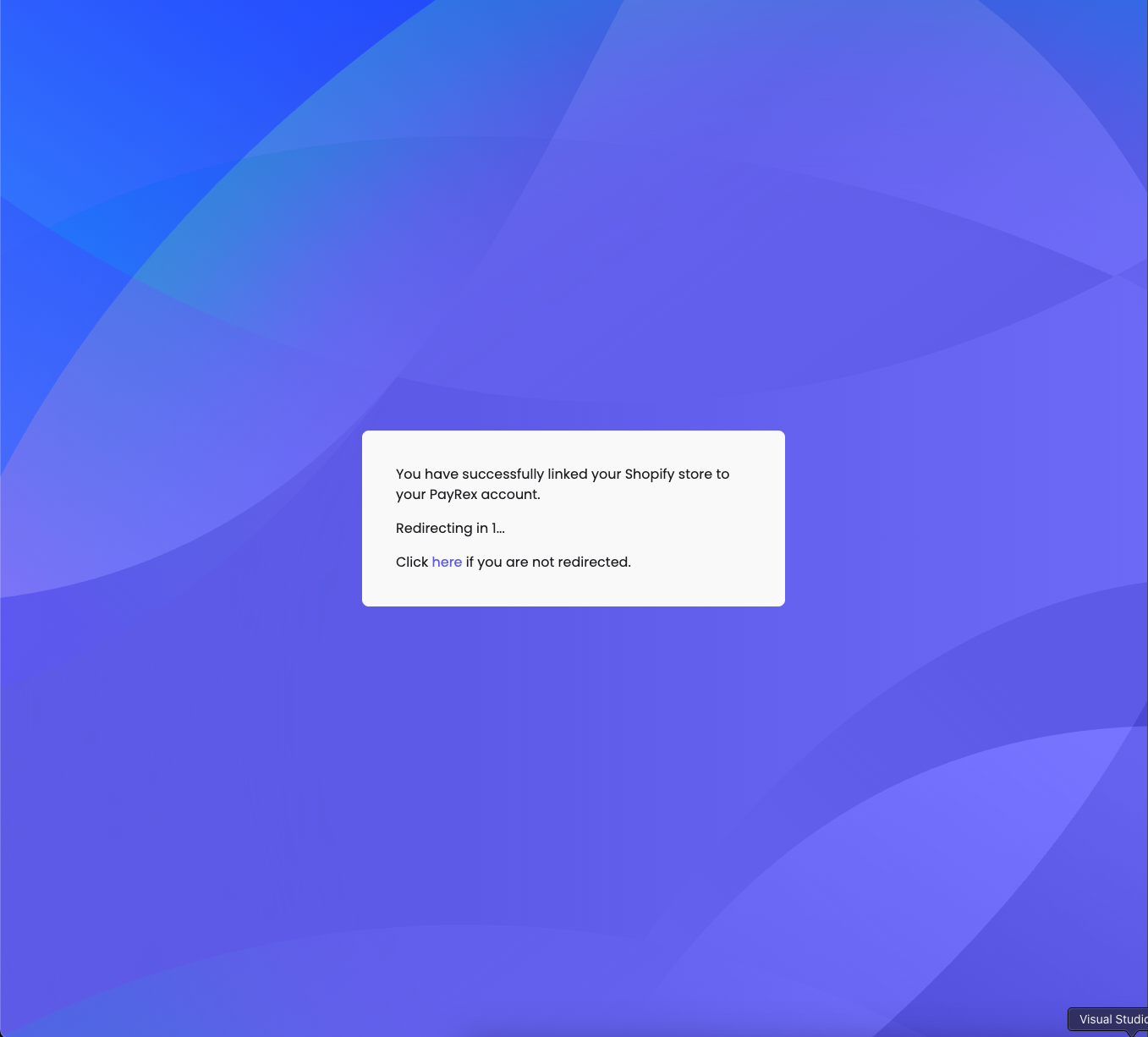Click the countdown number "1..." in the card
Viewport: 1148px width, 1037px height.
point(498,528)
